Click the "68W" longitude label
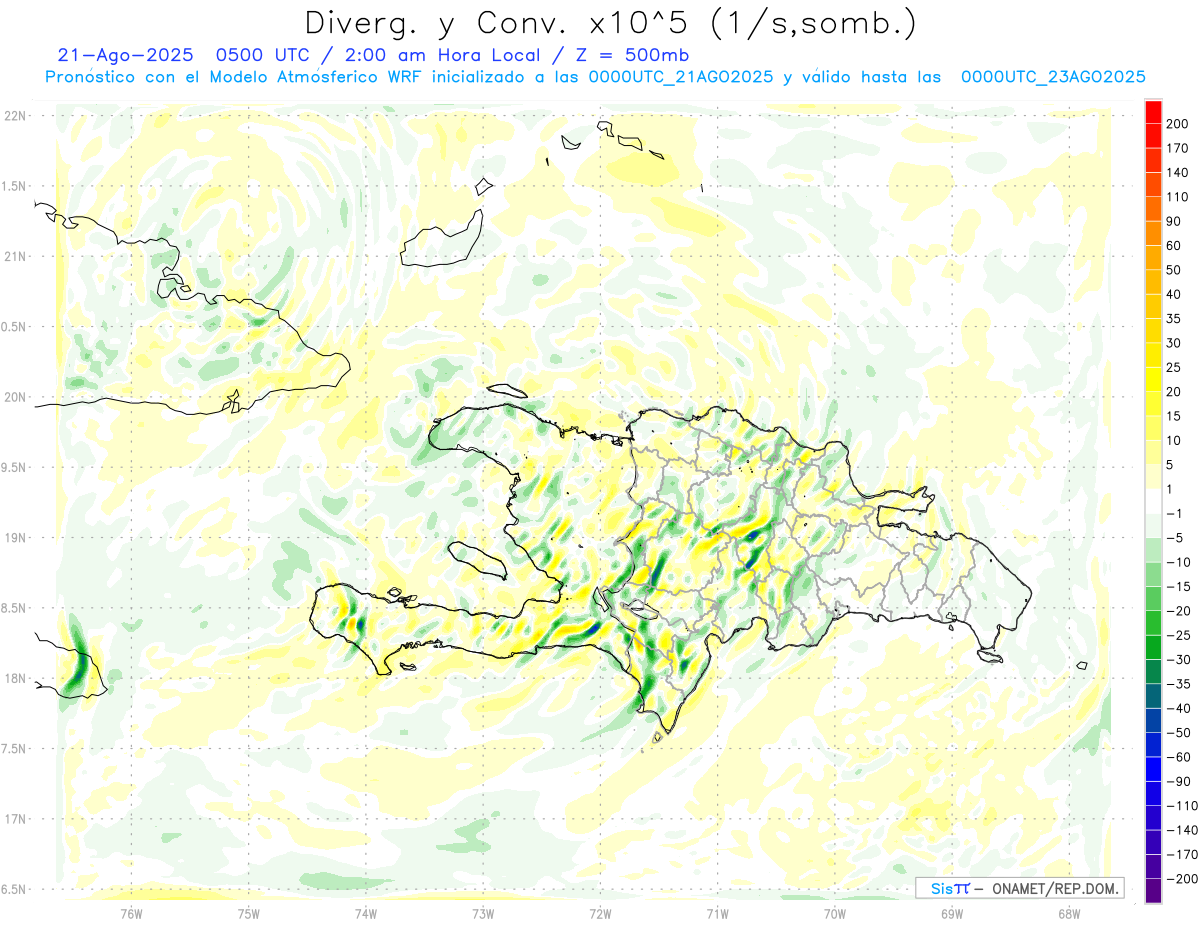1200x927 pixels. point(1069,913)
